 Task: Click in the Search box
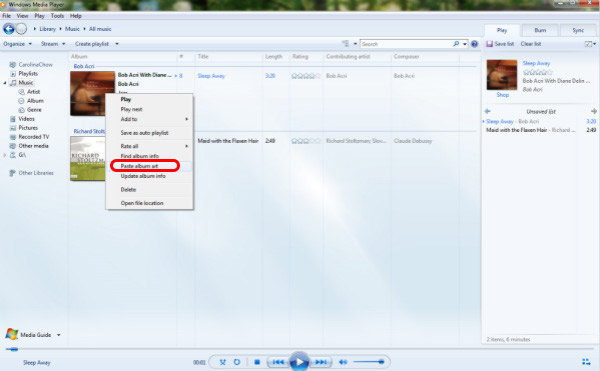tap(406, 44)
